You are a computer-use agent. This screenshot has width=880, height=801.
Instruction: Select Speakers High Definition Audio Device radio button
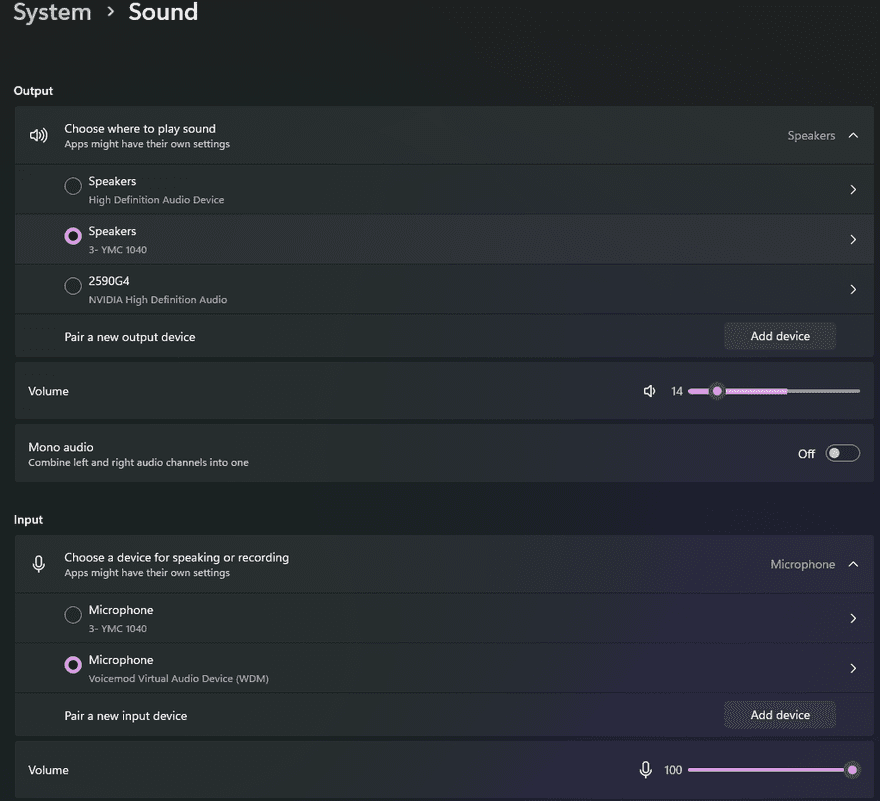73,186
